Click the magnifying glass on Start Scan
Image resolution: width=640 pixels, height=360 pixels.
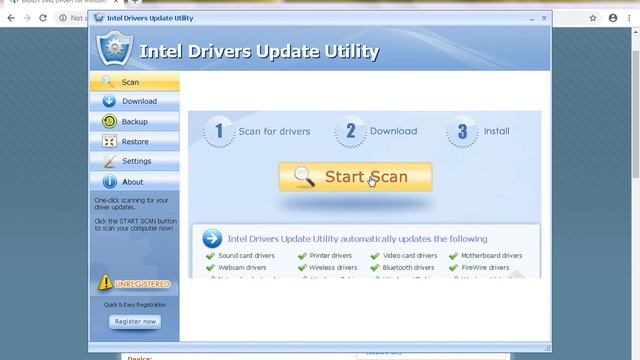pos(304,177)
